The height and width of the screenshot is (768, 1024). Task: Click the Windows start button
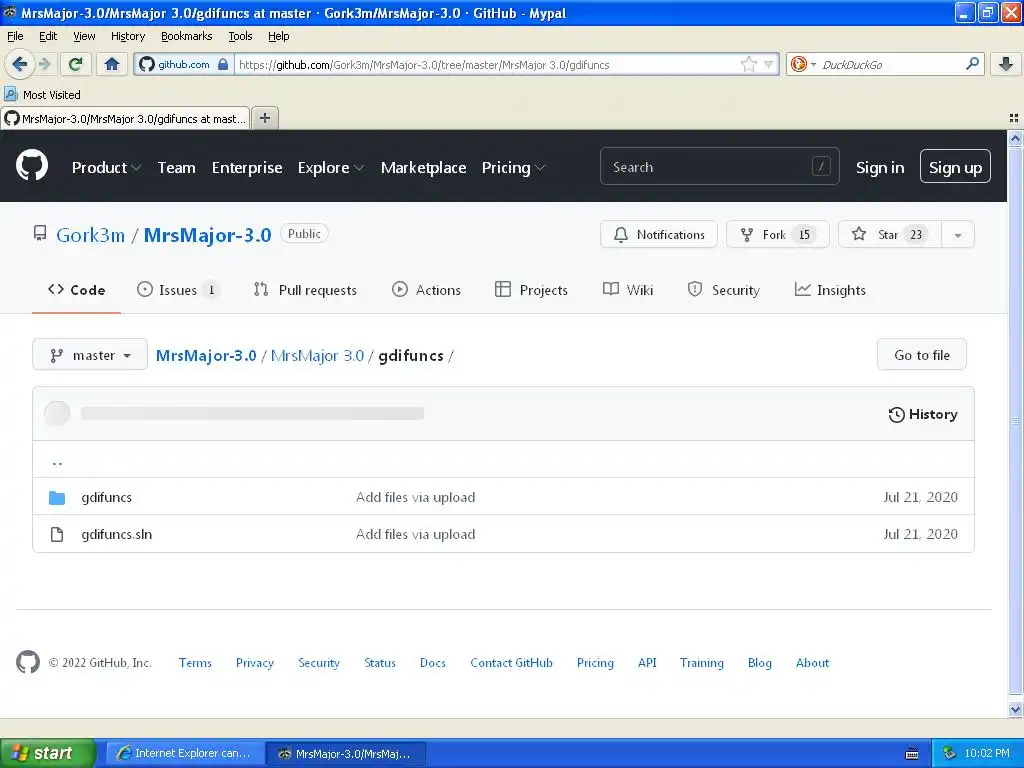(x=48, y=754)
